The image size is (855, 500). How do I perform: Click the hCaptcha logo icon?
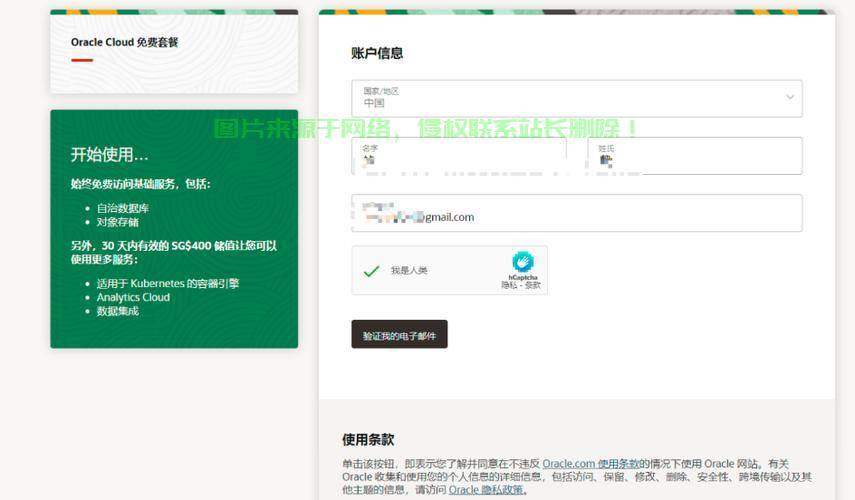pyautogui.click(x=522, y=262)
